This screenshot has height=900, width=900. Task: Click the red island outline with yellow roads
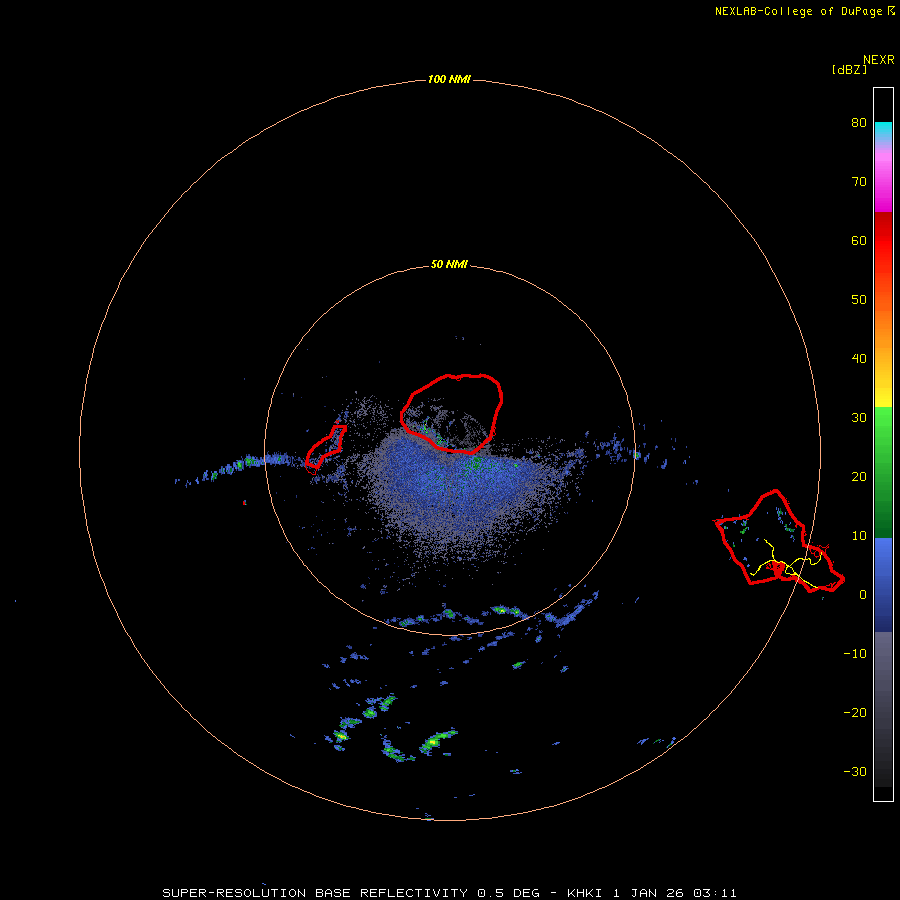(x=779, y=541)
